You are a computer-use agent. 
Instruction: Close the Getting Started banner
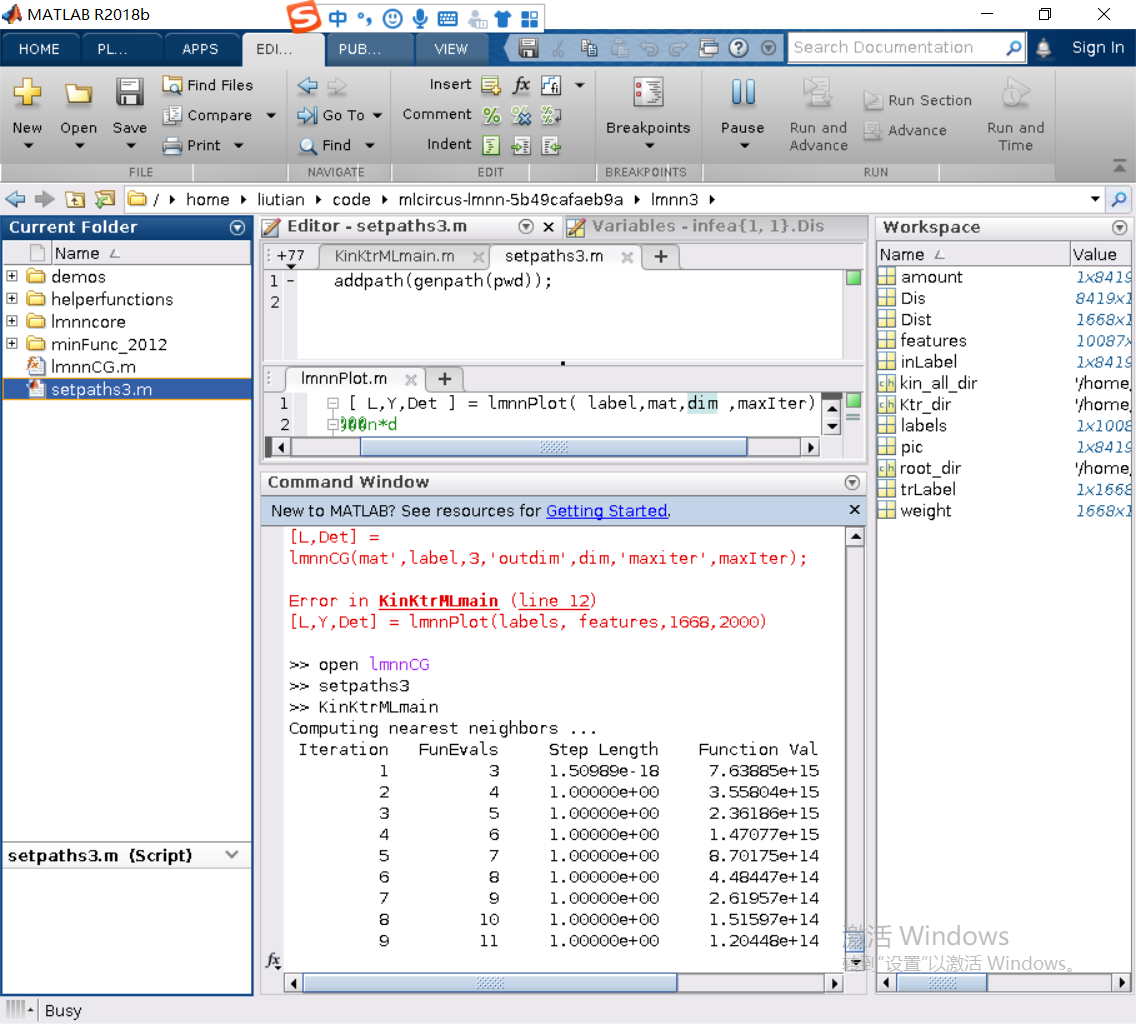[x=855, y=510]
